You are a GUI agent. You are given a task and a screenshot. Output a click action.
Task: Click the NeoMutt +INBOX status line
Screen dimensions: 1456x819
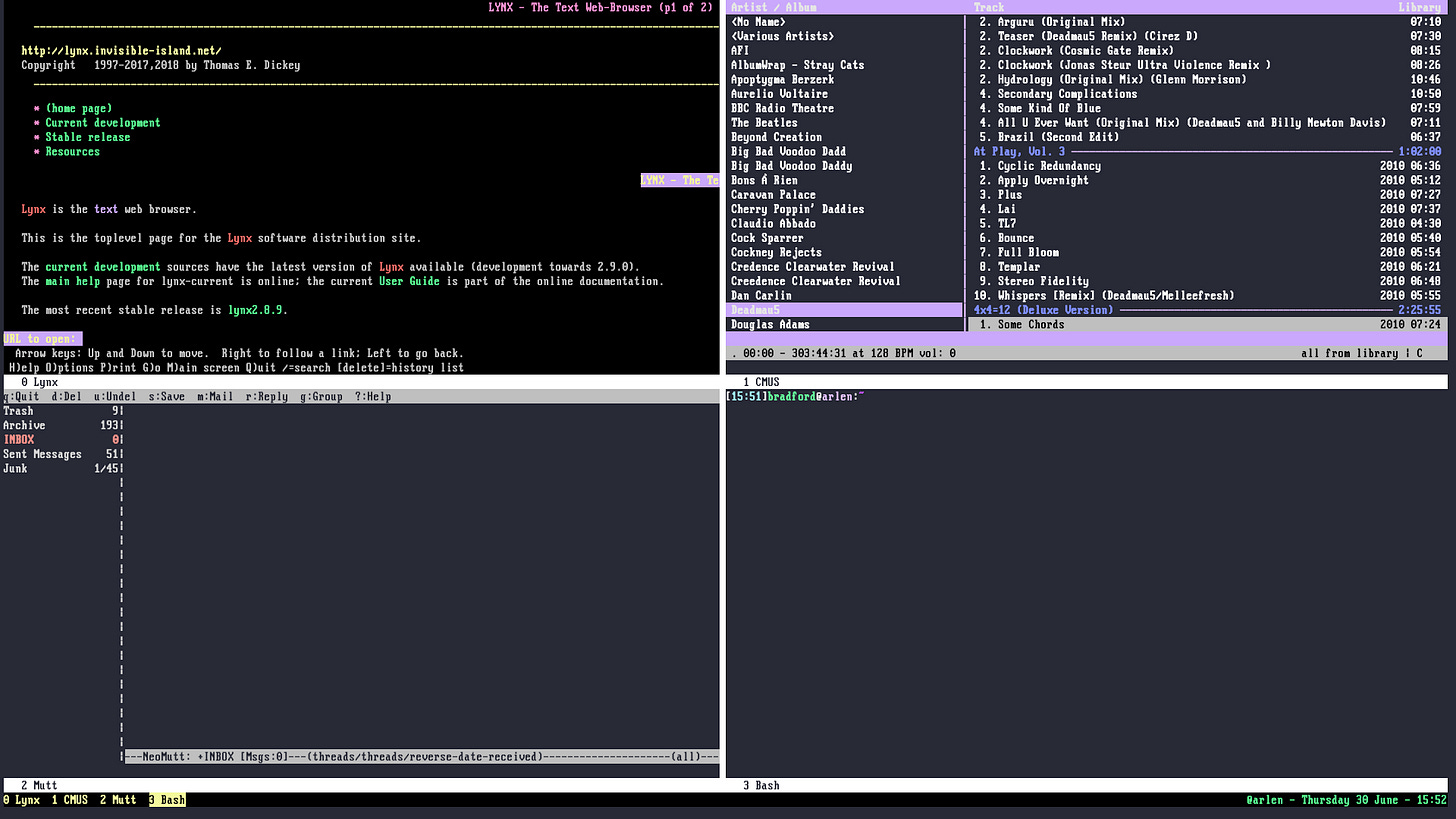point(421,757)
